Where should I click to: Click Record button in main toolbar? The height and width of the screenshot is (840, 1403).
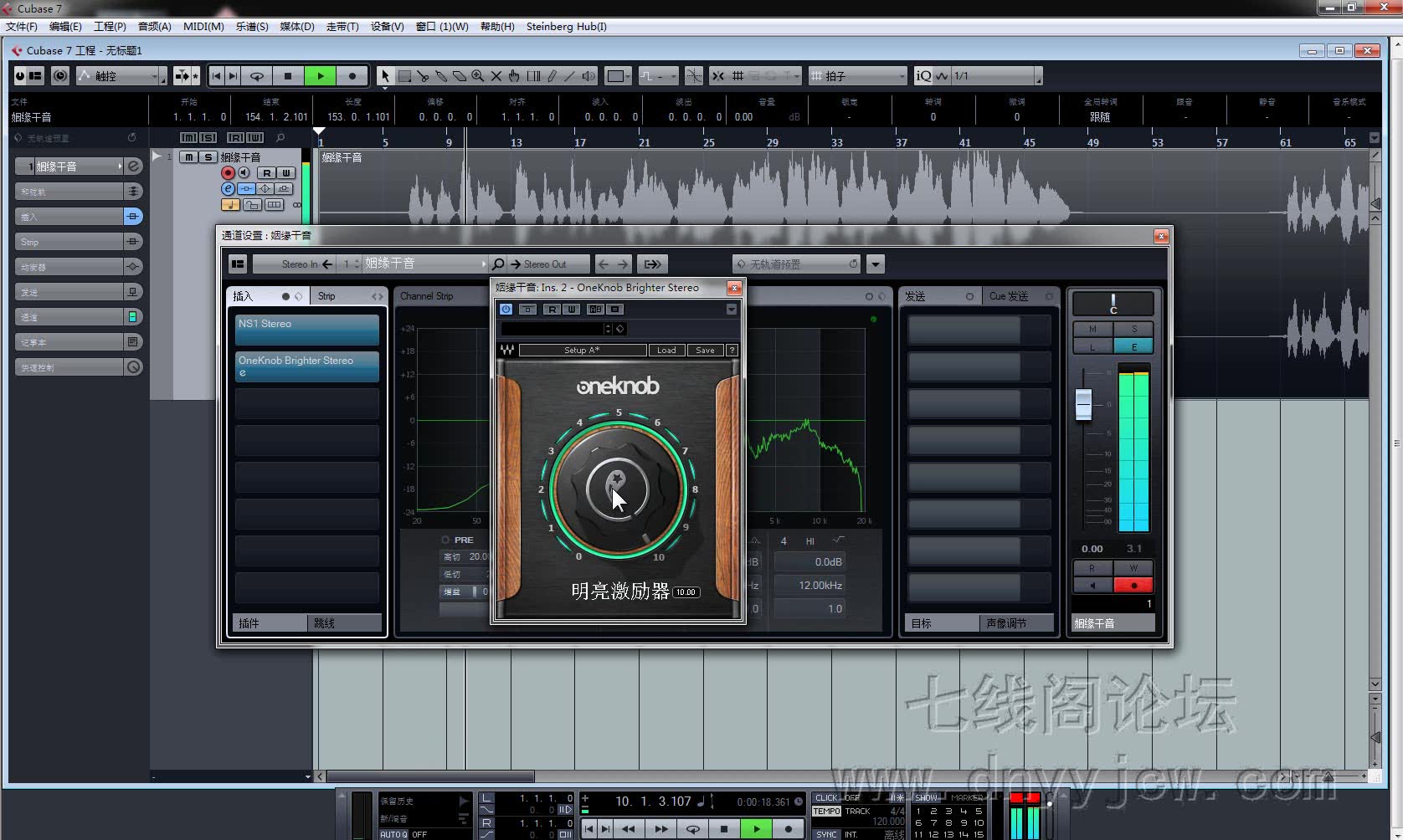(x=352, y=76)
